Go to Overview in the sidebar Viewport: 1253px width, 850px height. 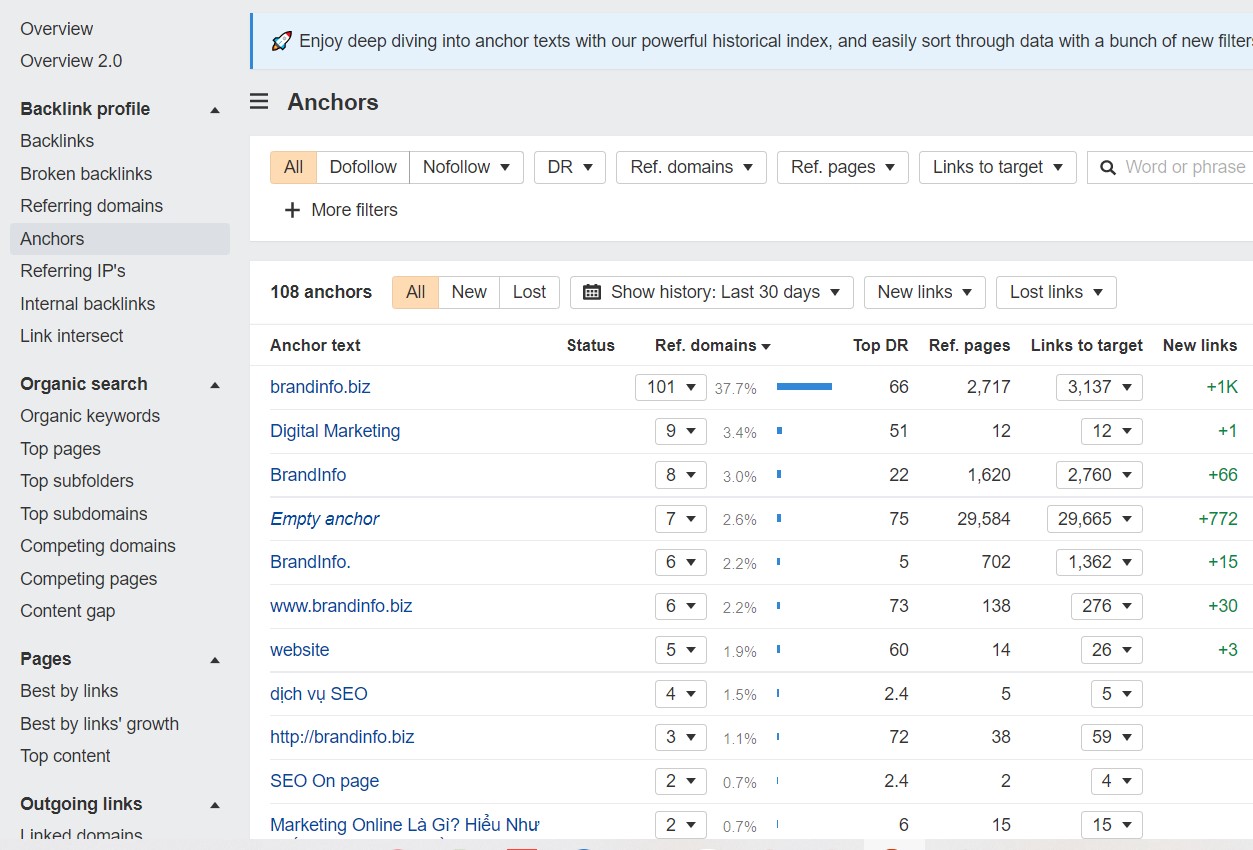click(56, 29)
